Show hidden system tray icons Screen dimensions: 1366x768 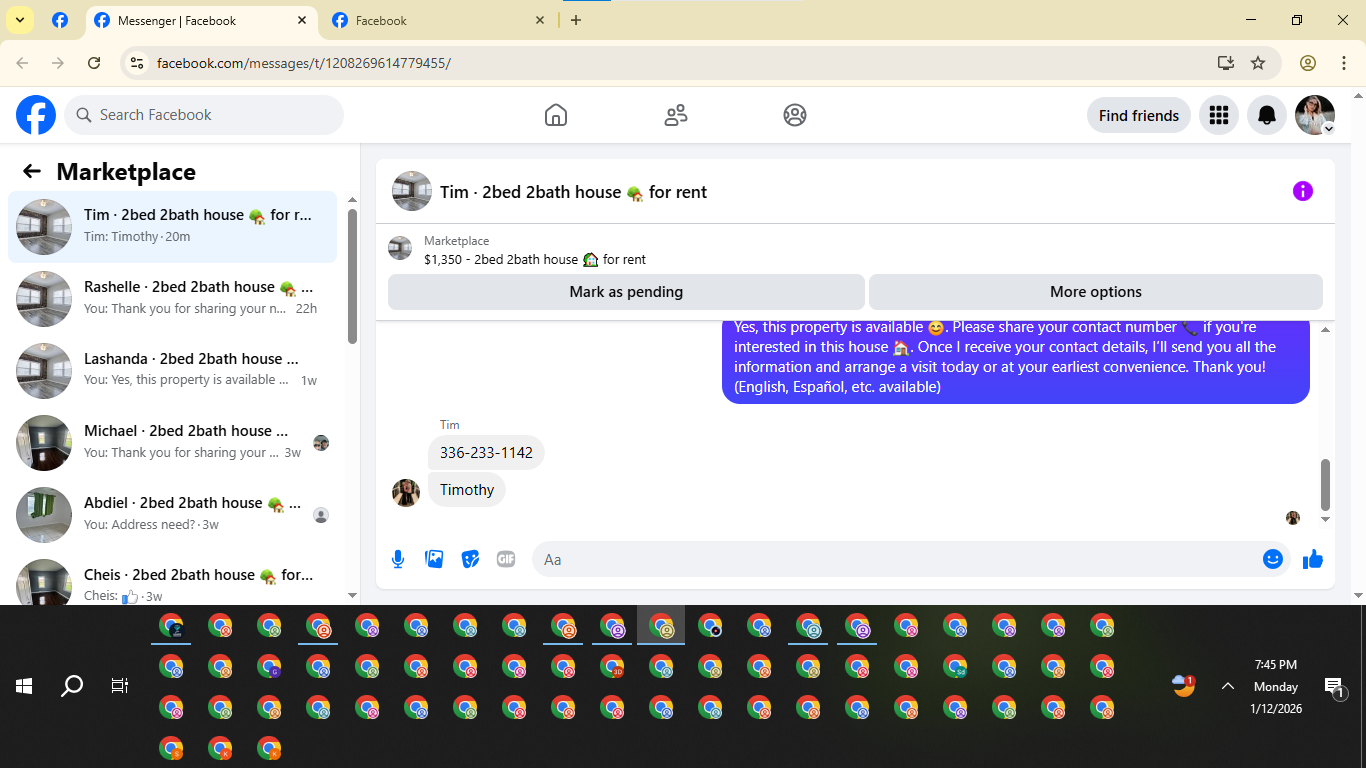(1228, 686)
